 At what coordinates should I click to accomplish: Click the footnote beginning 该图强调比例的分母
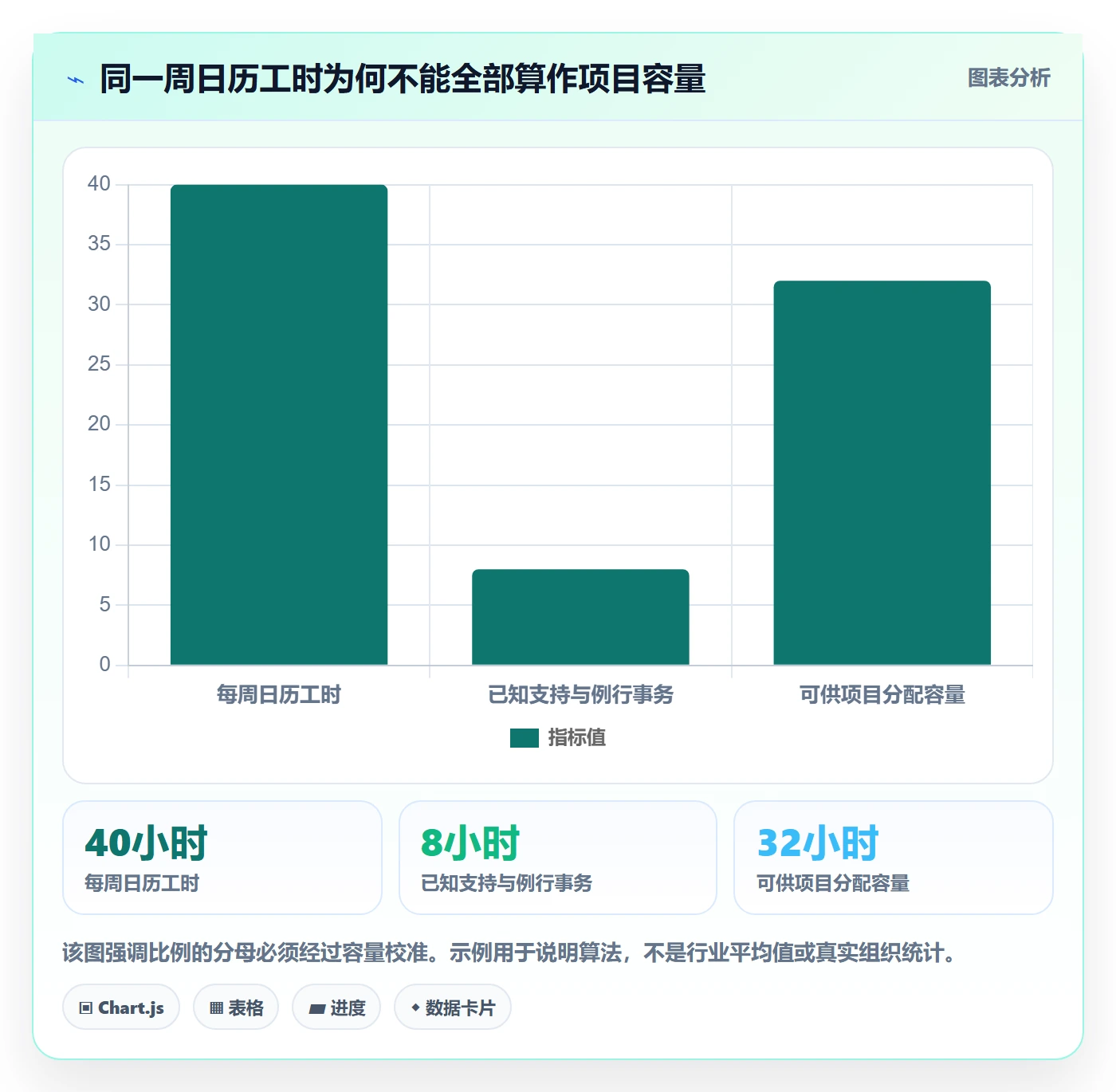[509, 953]
